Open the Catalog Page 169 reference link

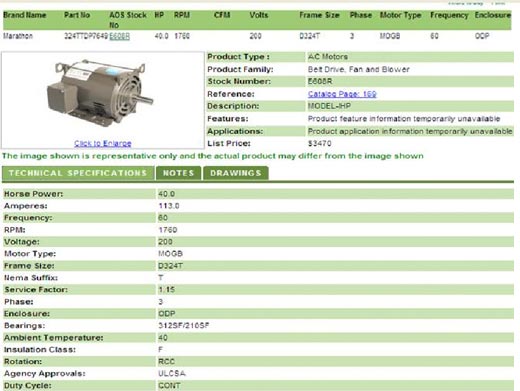(x=342, y=94)
